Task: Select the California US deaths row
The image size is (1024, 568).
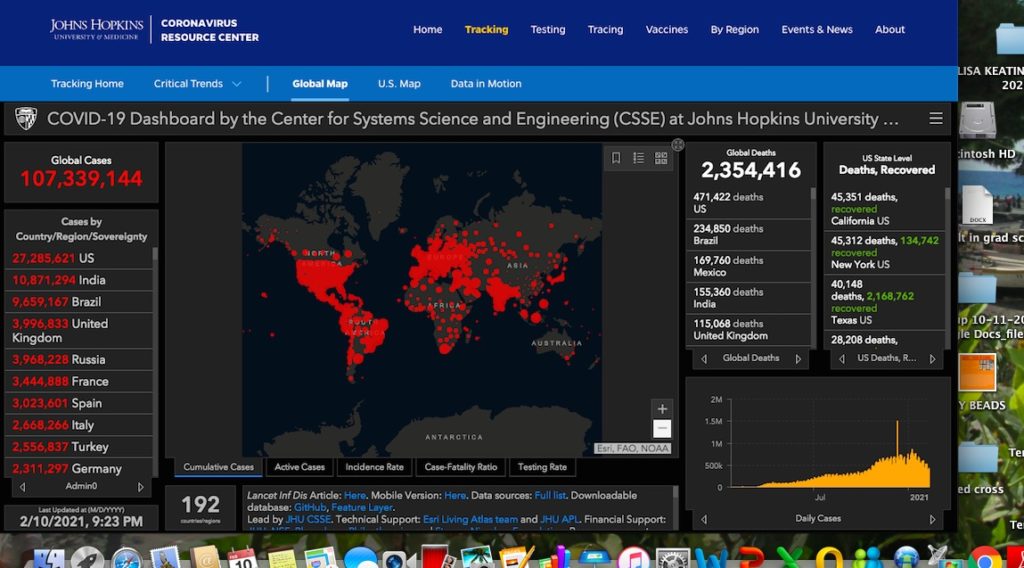Action: [x=883, y=209]
